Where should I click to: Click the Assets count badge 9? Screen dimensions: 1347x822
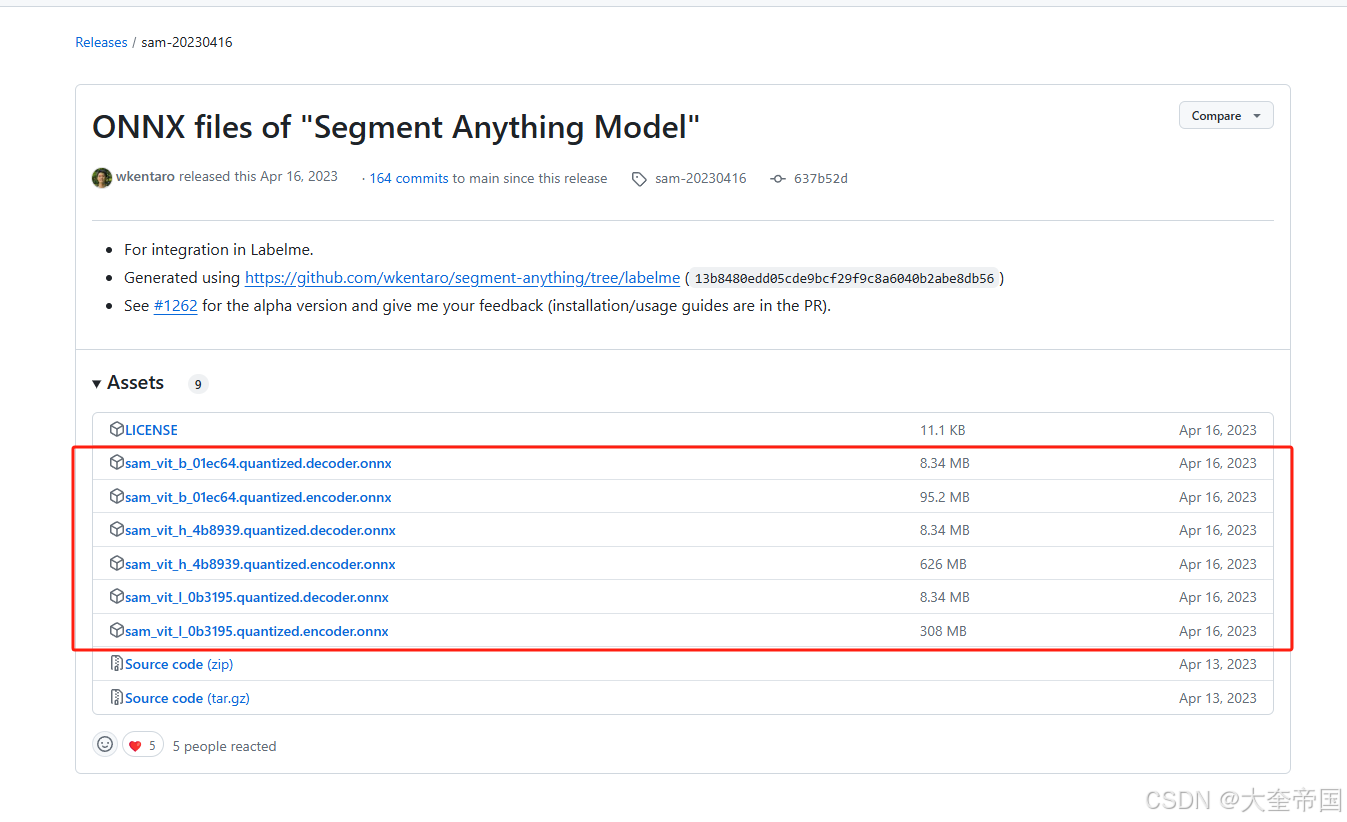(198, 384)
